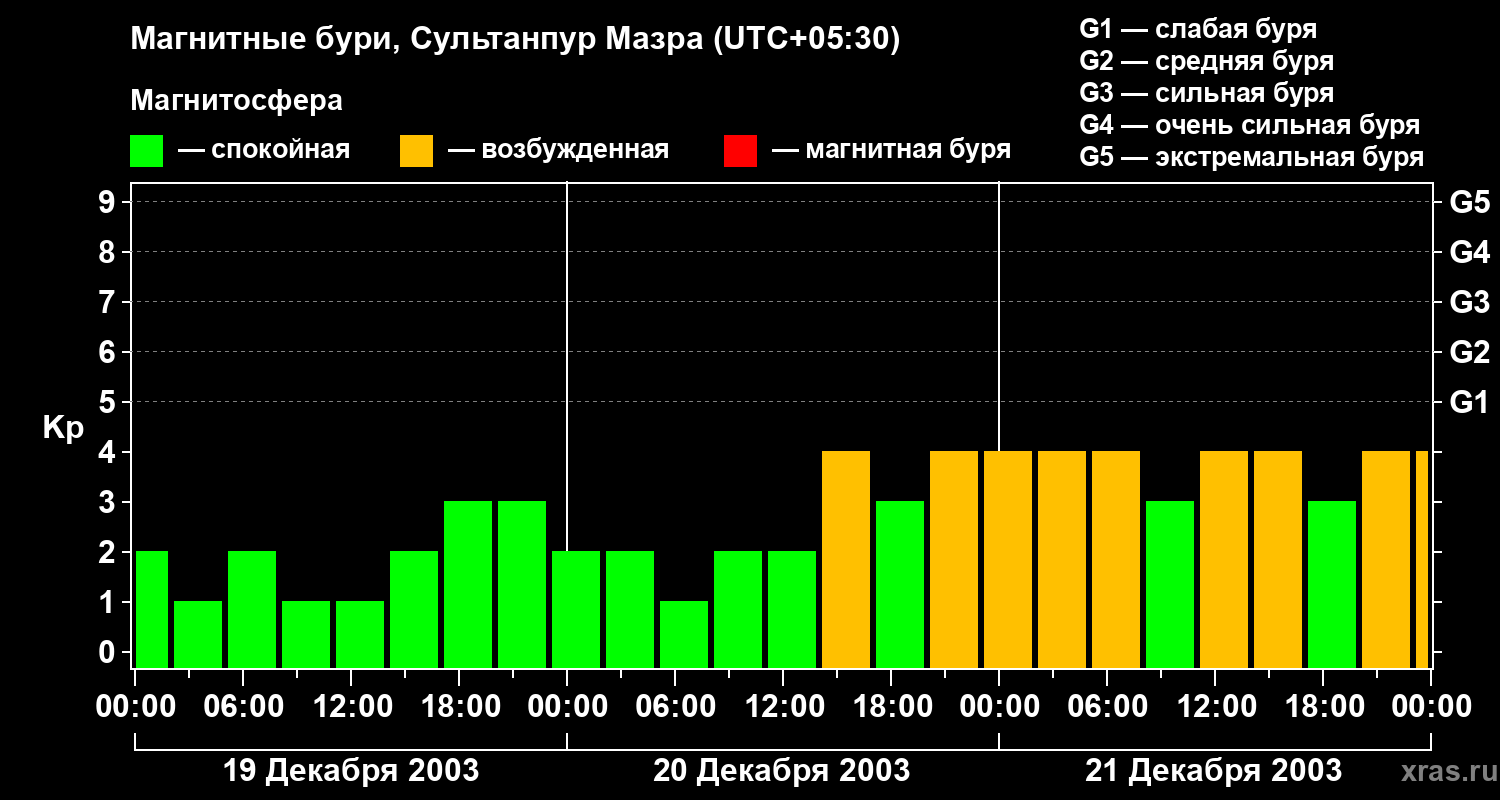Image resolution: width=1500 pixels, height=800 pixels.
Task: Click the 'G2 — средняя буря' legend line
Action: [1207, 60]
